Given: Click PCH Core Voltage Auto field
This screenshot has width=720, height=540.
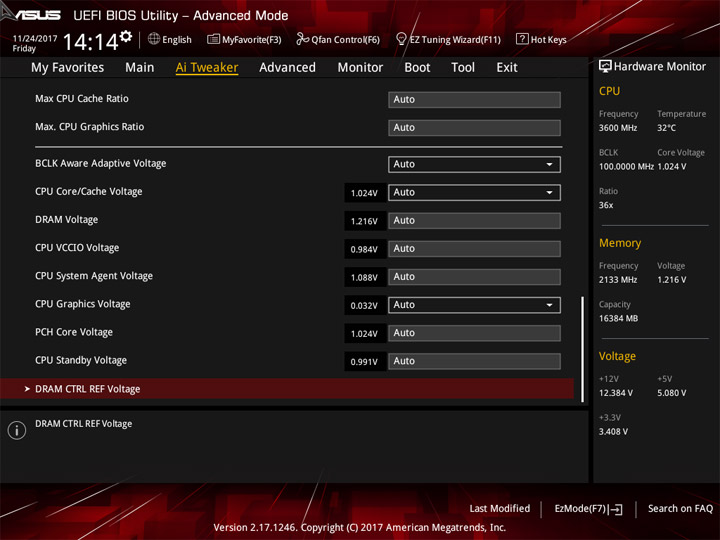Looking at the screenshot, I should 474,333.
